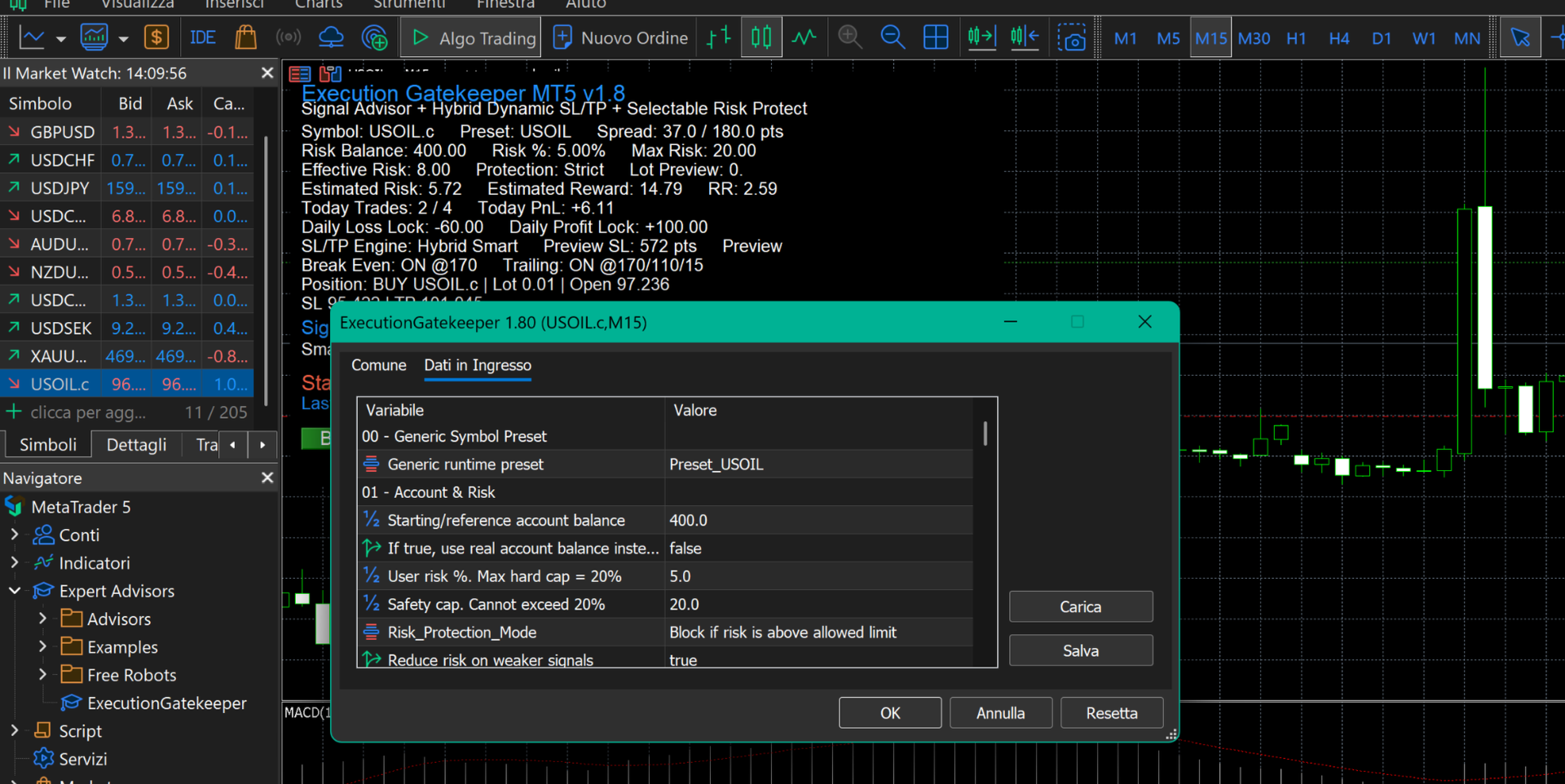Open the Dettagli tab in Market Watch
Viewport: 1565px width, 784px height.
136,445
